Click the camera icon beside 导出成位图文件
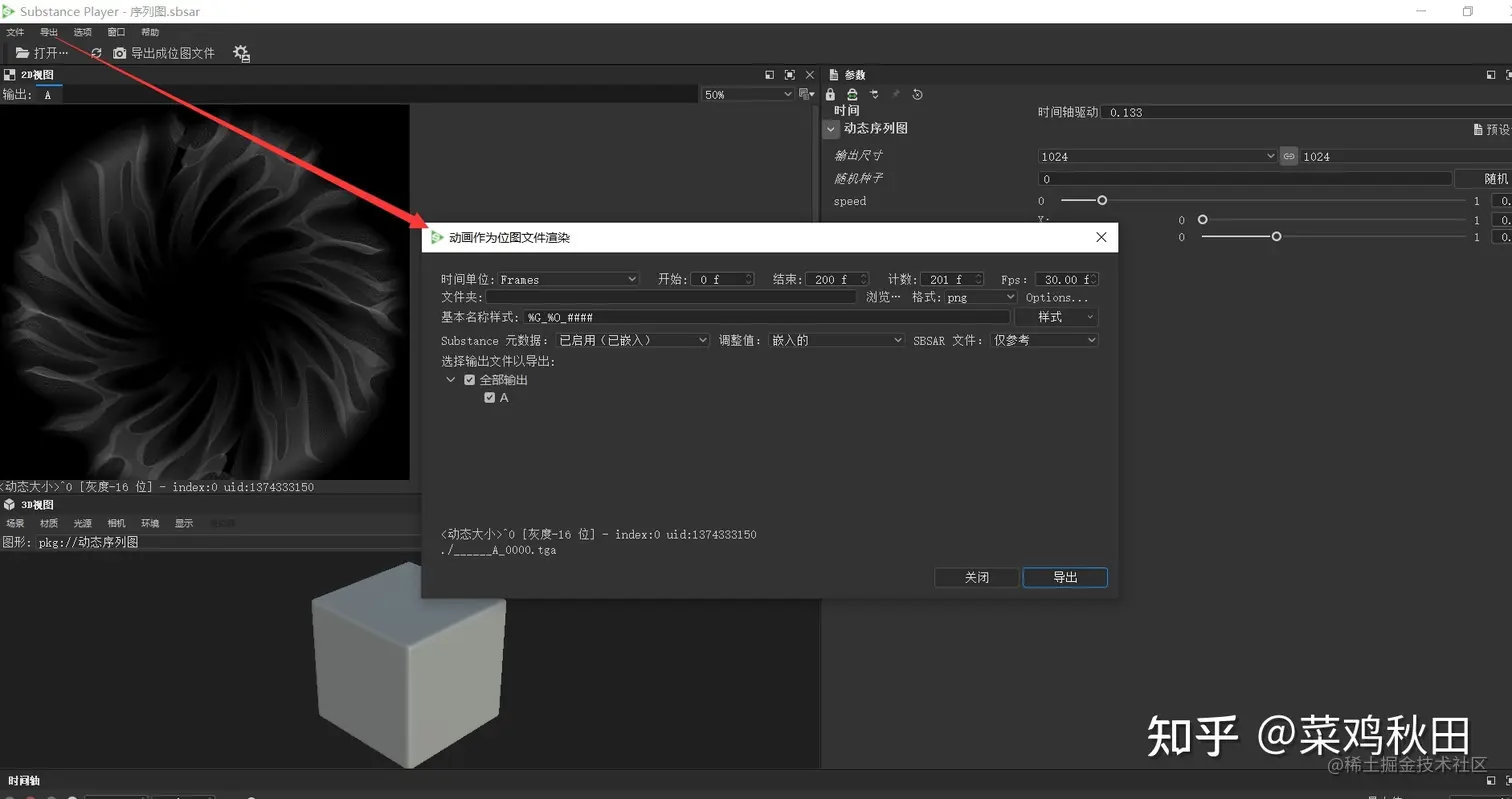 point(120,53)
